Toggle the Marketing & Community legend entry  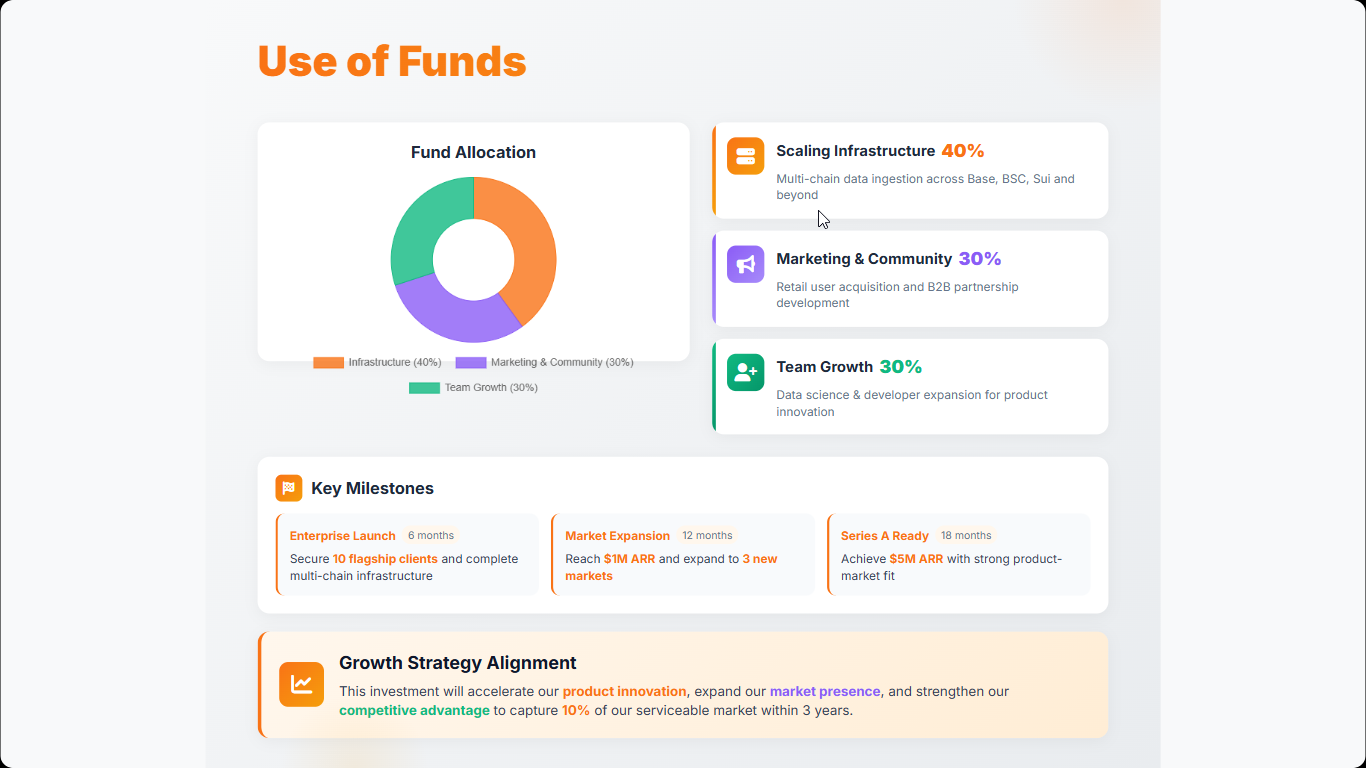coord(544,362)
